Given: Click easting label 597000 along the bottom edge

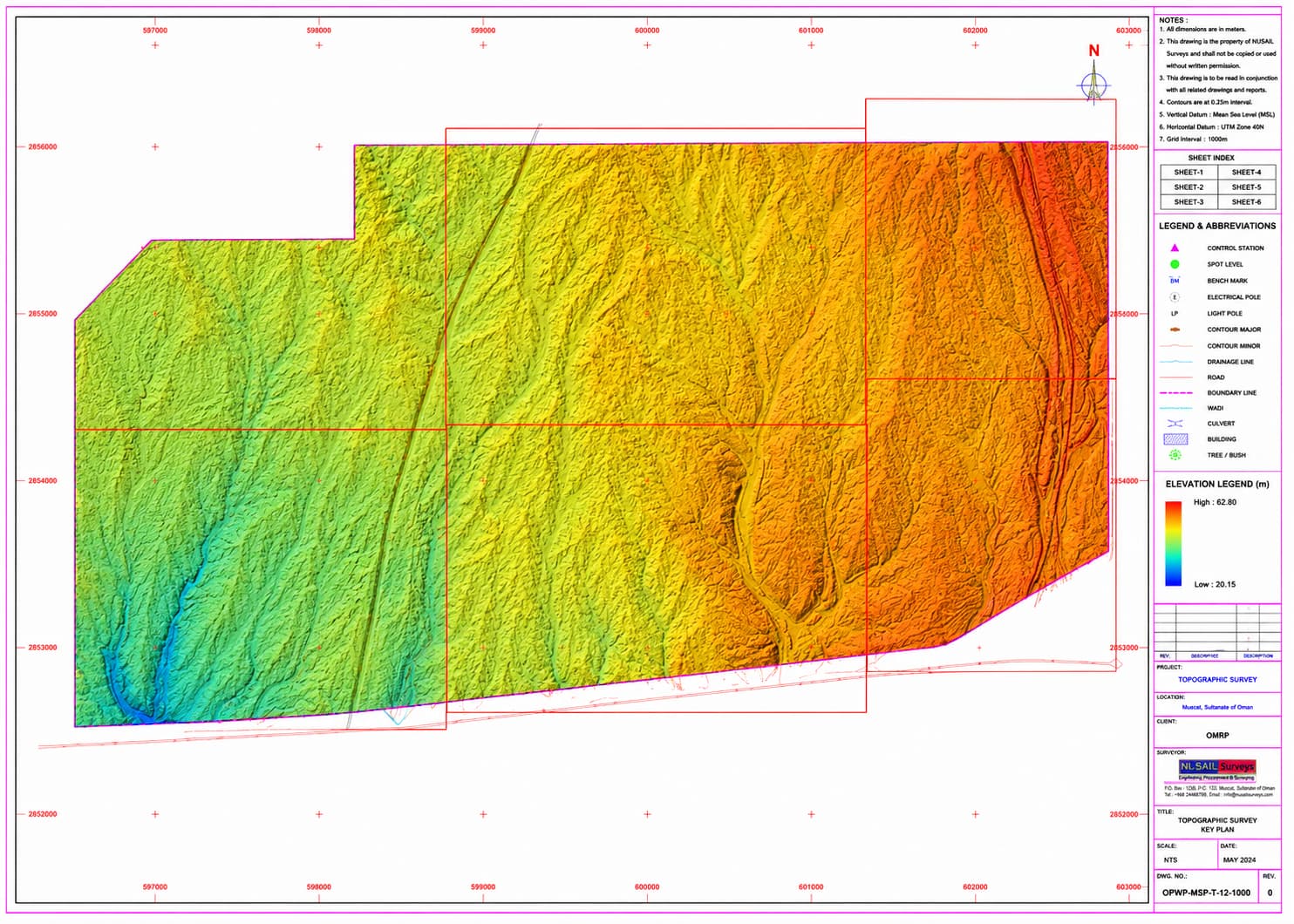Looking at the screenshot, I should [155, 887].
